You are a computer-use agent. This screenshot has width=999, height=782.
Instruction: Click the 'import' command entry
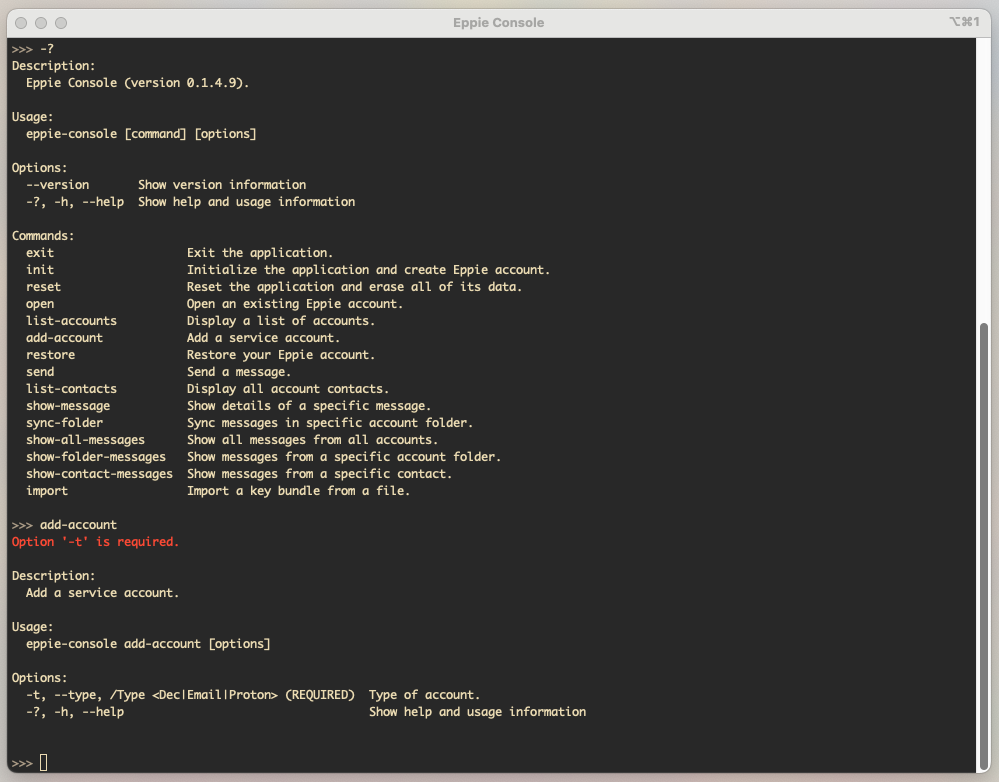pos(47,491)
